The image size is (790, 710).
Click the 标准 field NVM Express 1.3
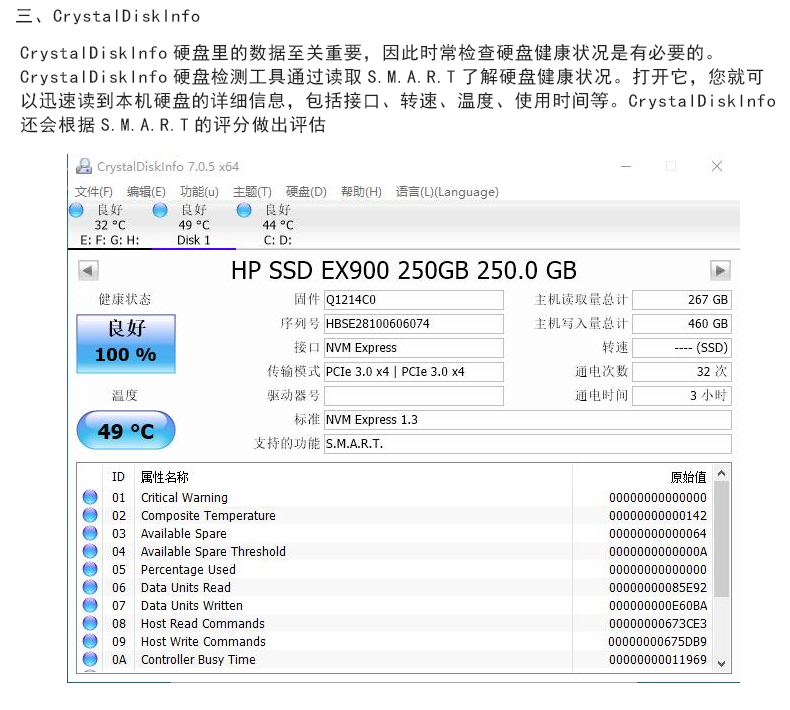click(528, 420)
